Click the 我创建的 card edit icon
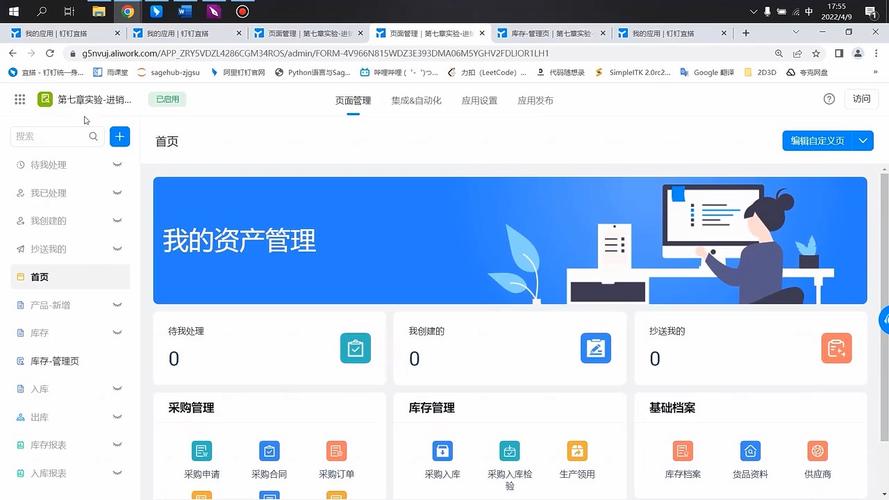889x500 pixels. (596, 348)
